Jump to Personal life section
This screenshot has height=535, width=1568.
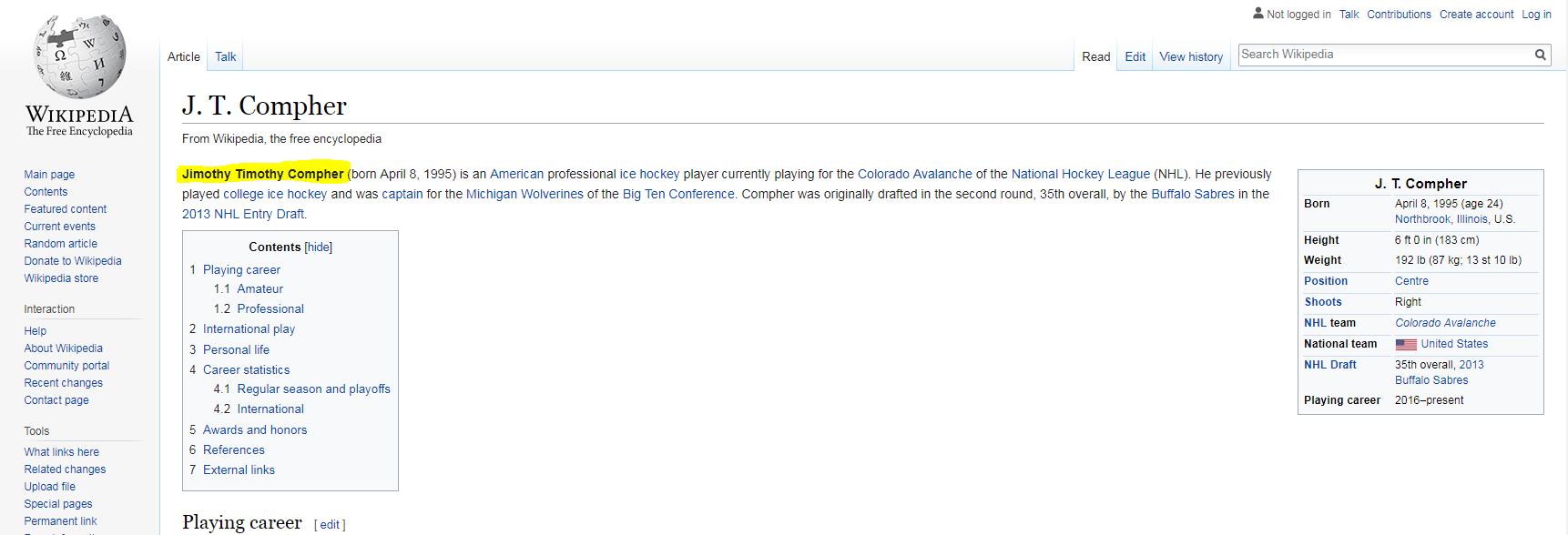point(236,349)
